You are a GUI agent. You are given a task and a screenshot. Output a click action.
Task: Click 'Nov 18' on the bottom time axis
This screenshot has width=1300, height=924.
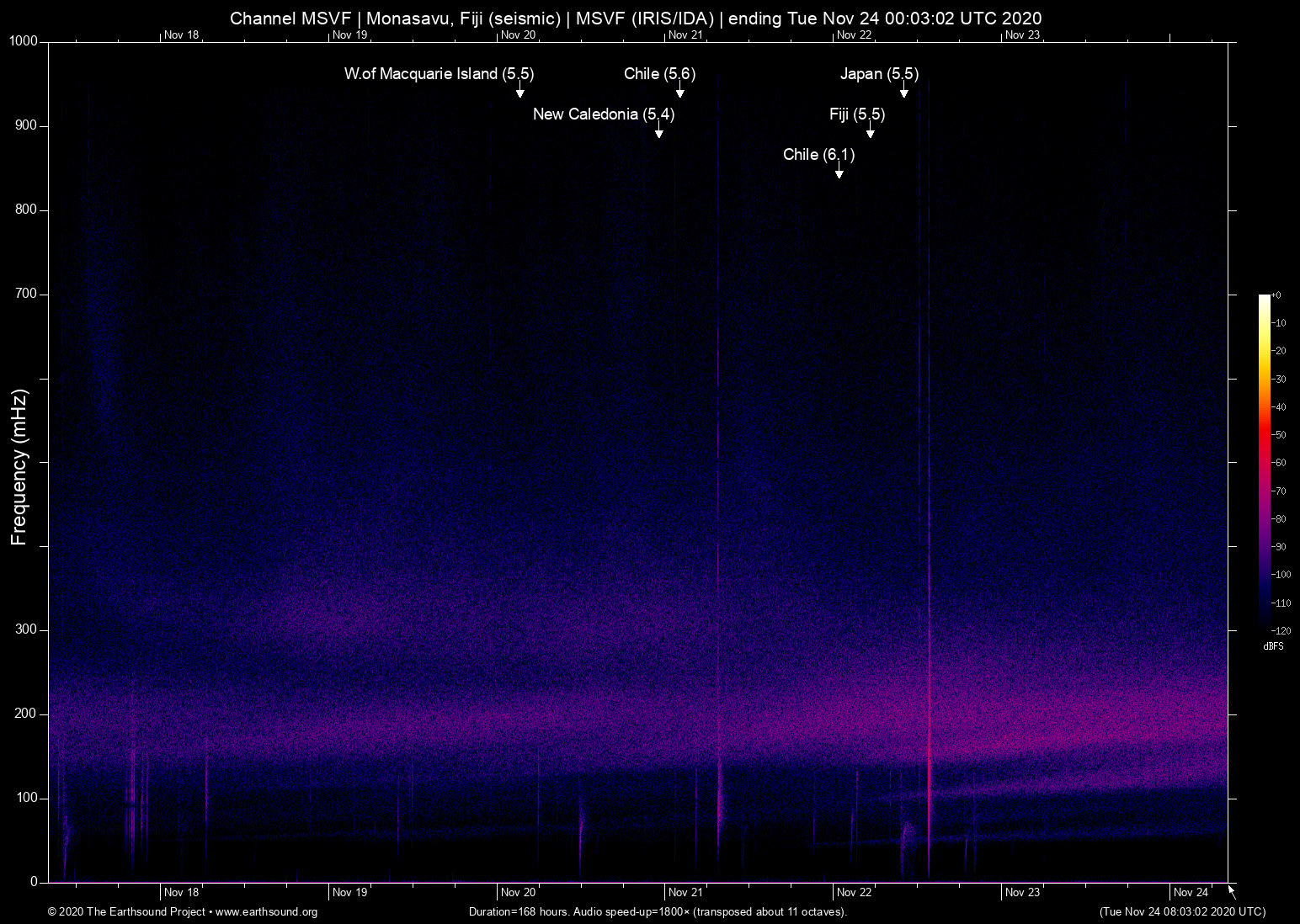182,892
